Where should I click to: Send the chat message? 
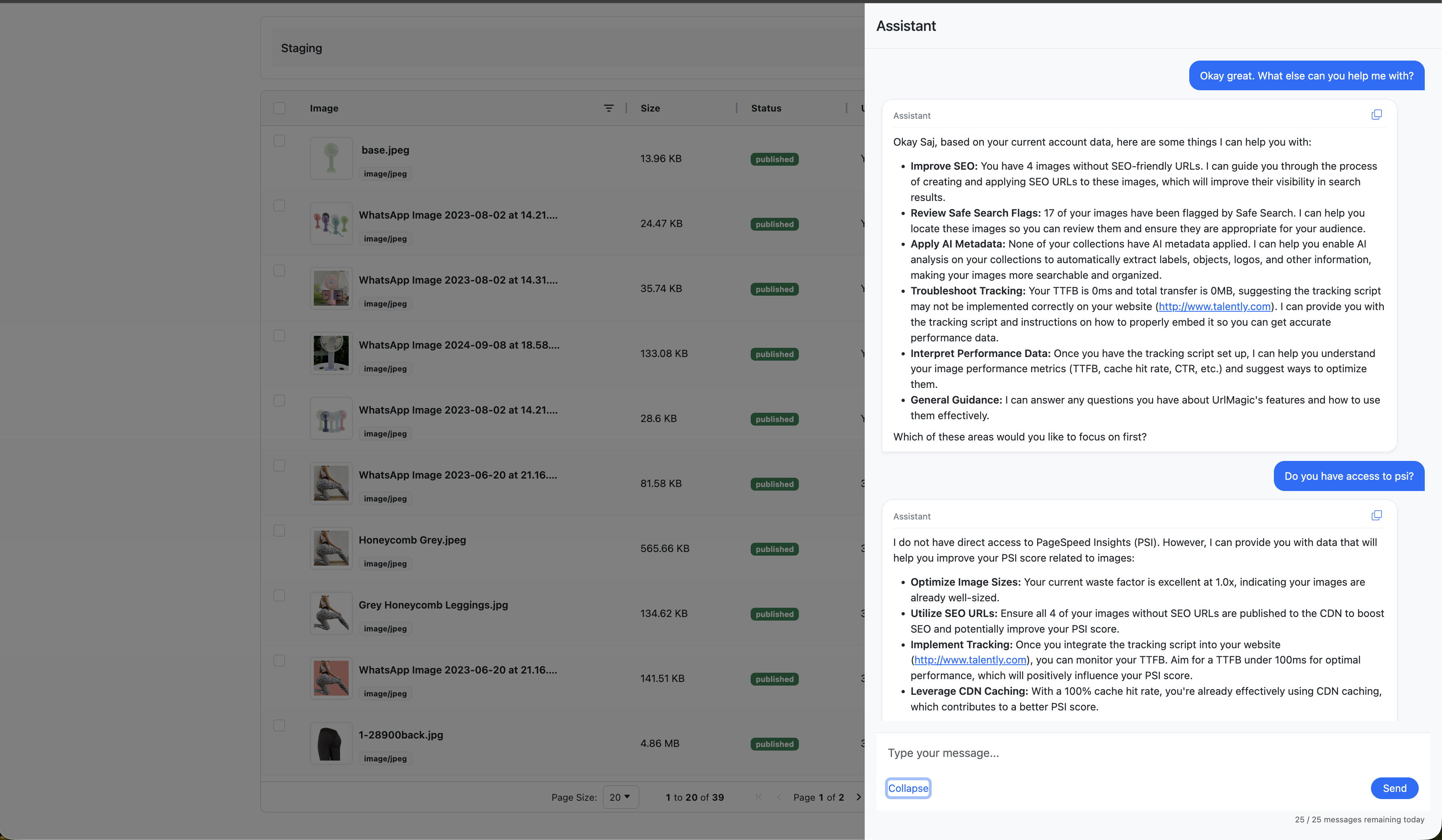click(1395, 789)
